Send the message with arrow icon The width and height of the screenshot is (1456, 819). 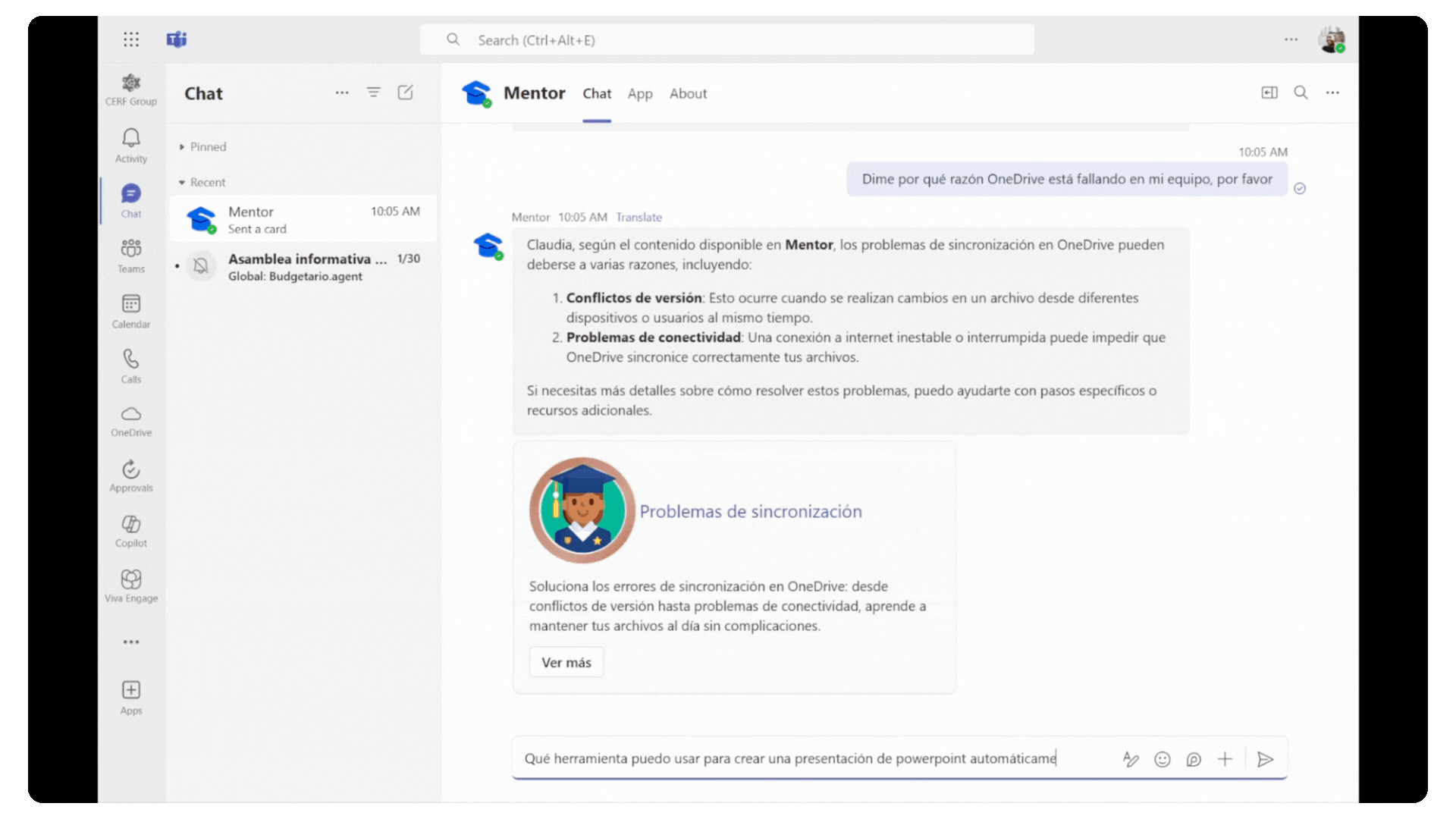[1265, 759]
